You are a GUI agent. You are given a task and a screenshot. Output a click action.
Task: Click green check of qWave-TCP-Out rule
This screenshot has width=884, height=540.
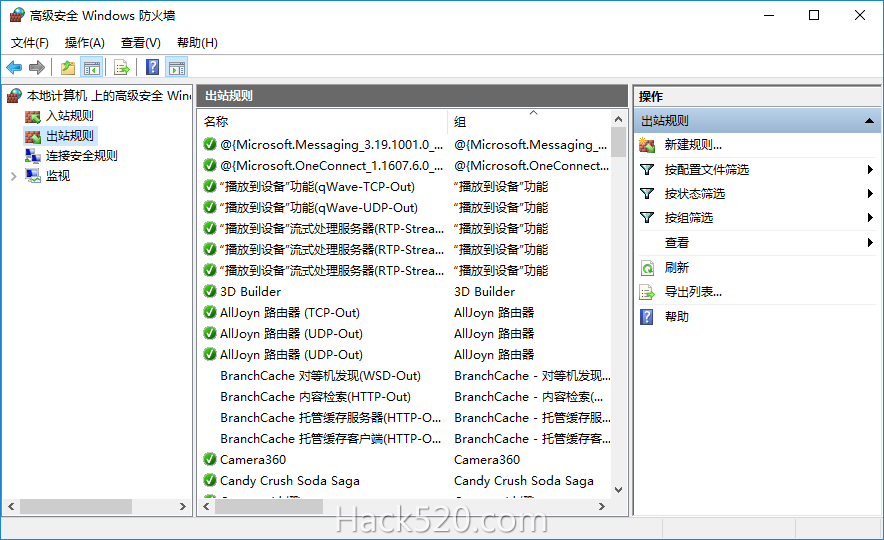tap(210, 187)
